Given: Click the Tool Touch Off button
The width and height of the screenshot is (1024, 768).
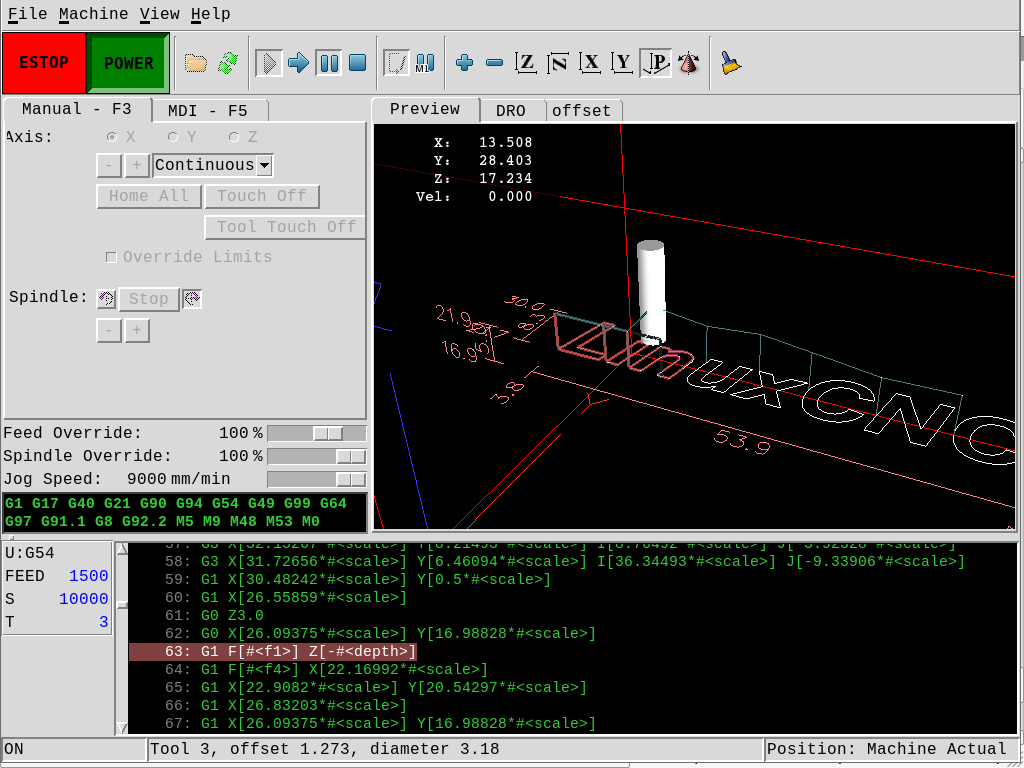Looking at the screenshot, I should pos(285,227).
